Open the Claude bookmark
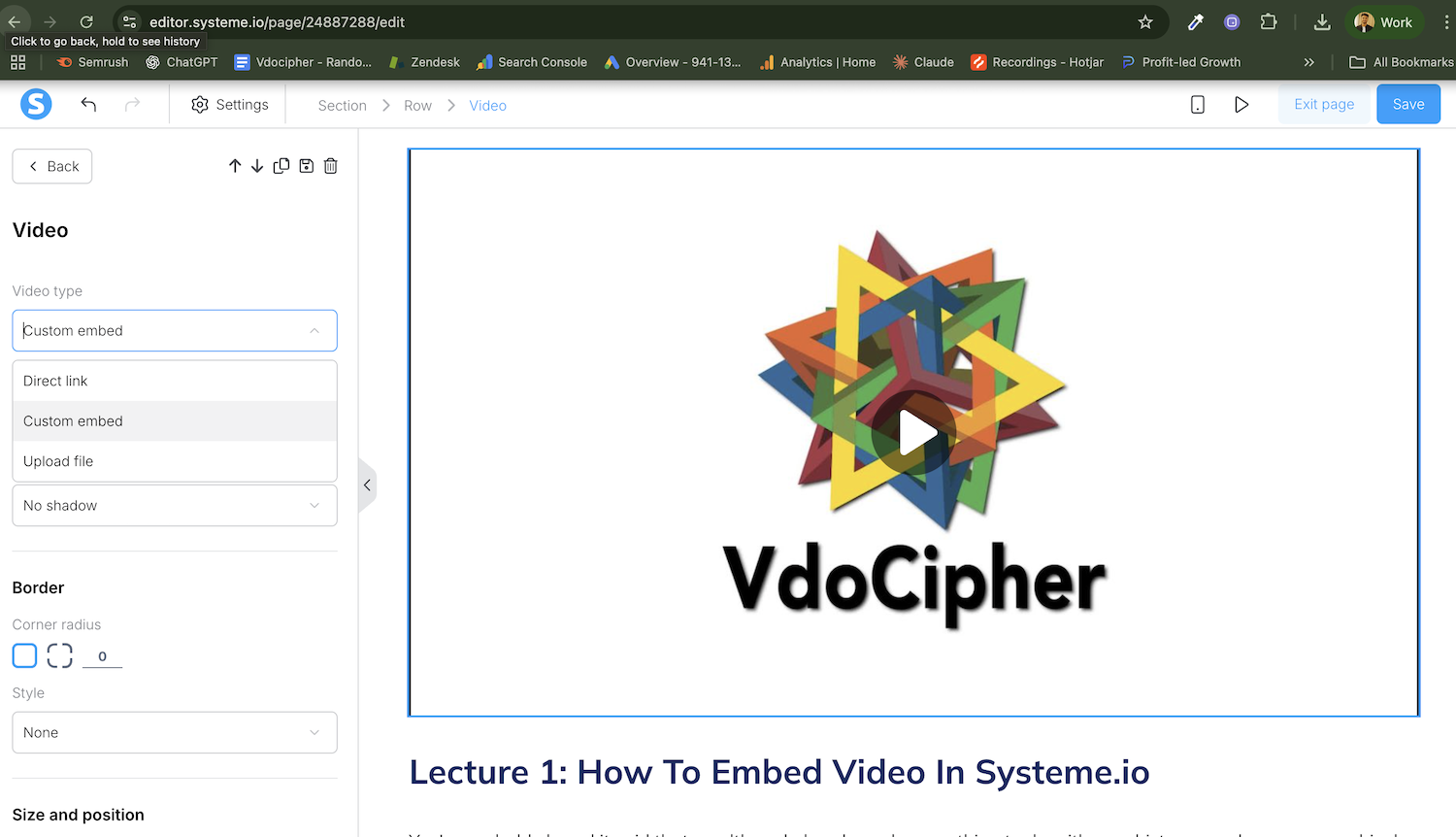Image resolution: width=1456 pixels, height=837 pixels. tap(923, 62)
